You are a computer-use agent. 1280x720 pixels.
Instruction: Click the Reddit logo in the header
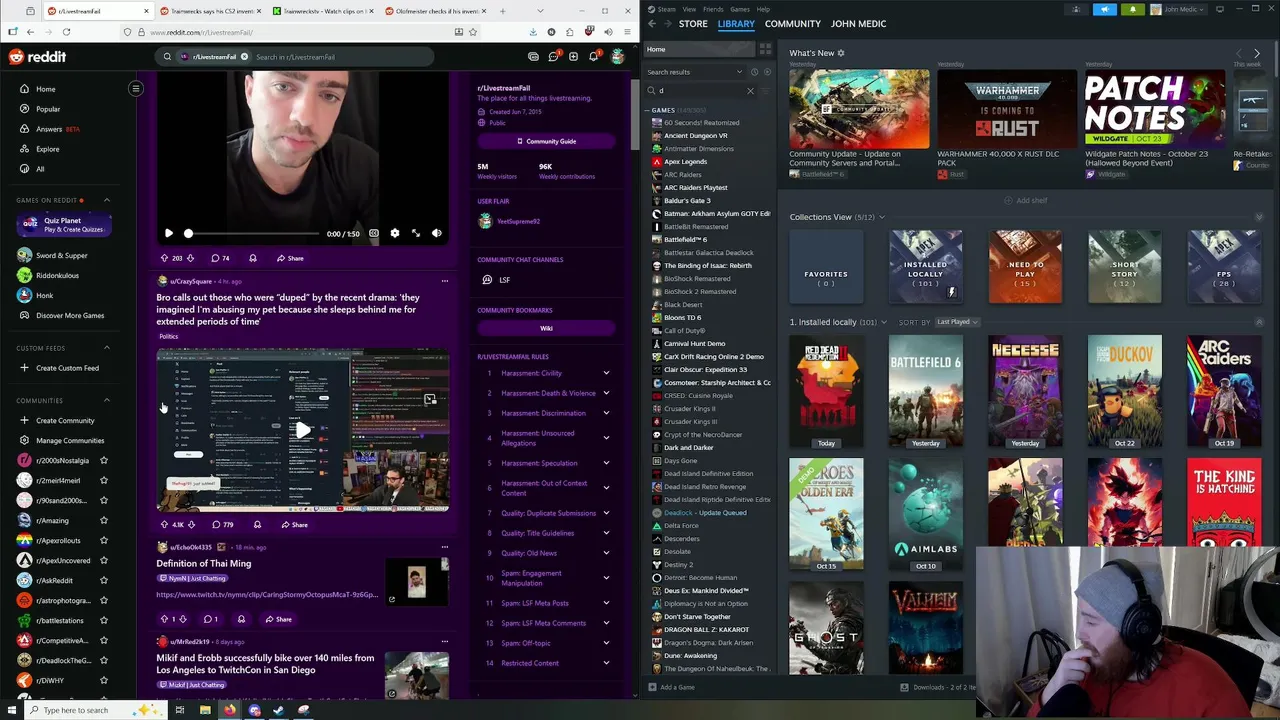coord(37,57)
